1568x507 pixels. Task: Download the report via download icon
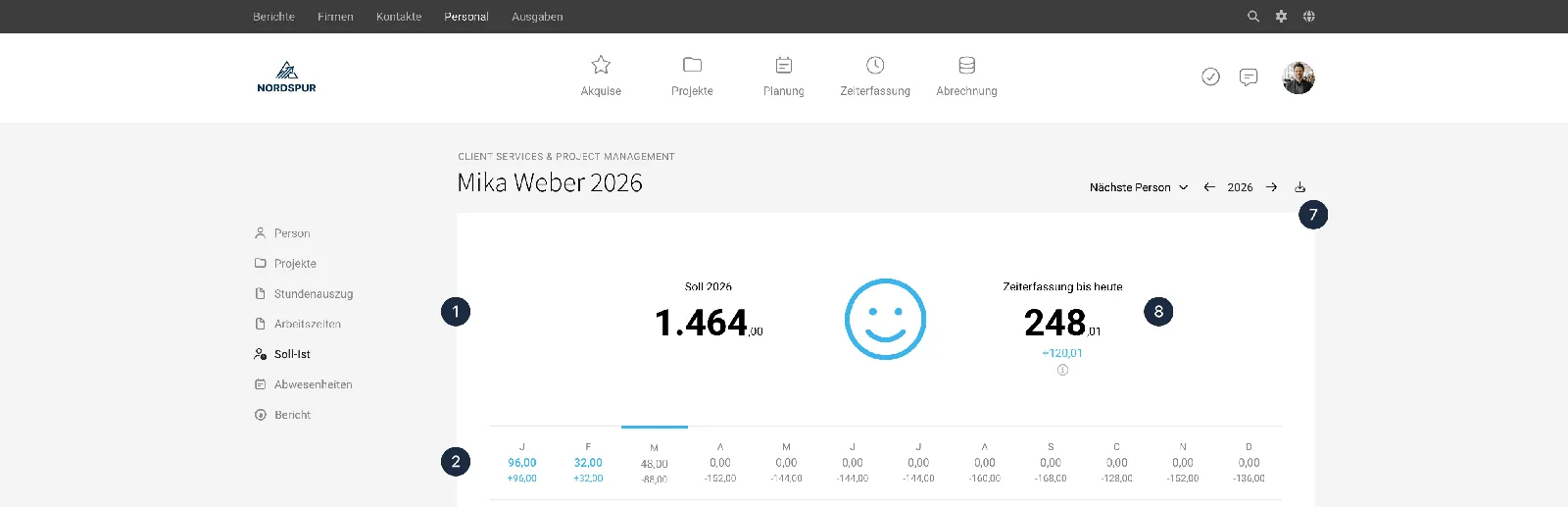[x=1300, y=187]
